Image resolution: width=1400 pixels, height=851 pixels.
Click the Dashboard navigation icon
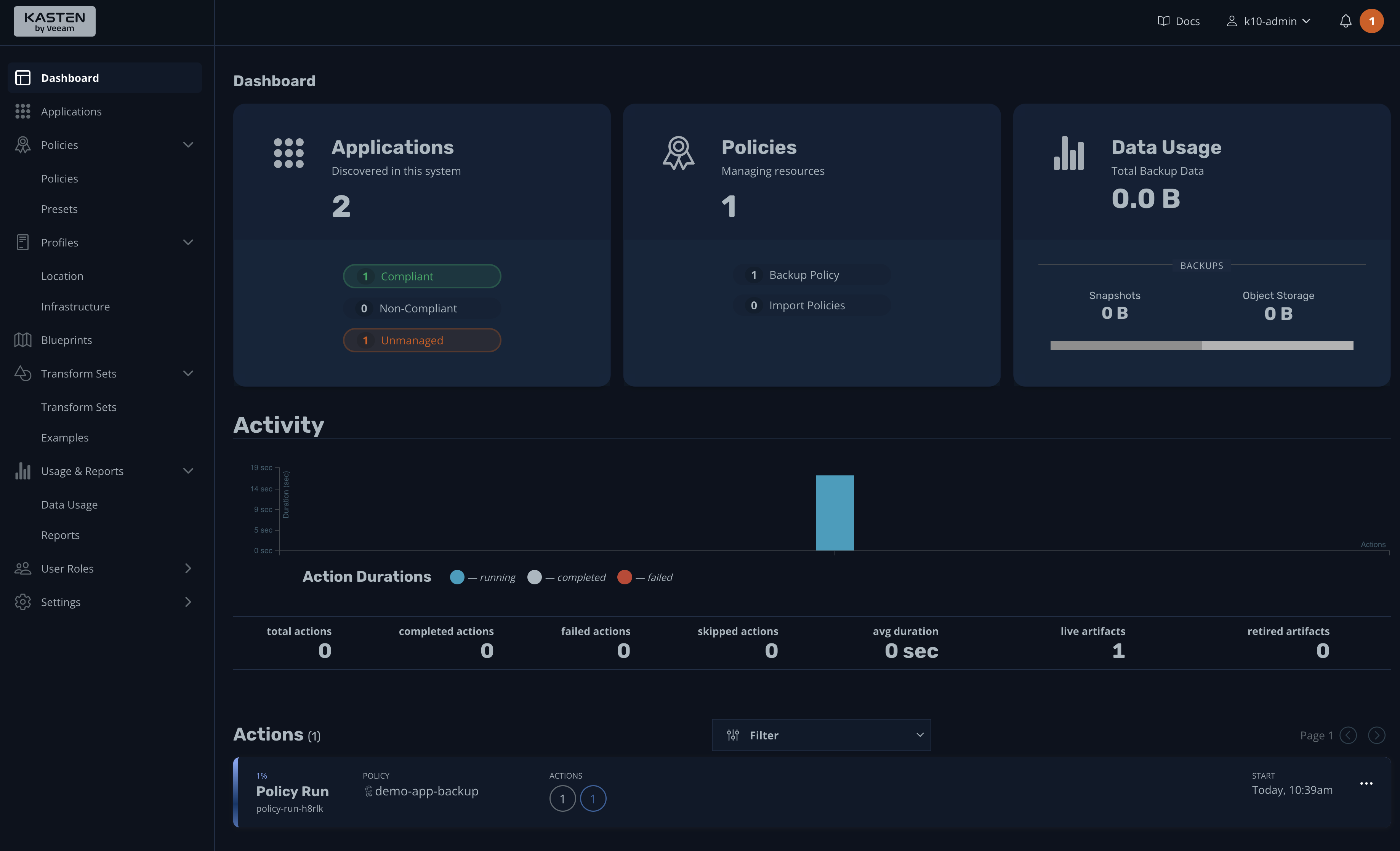coord(22,77)
